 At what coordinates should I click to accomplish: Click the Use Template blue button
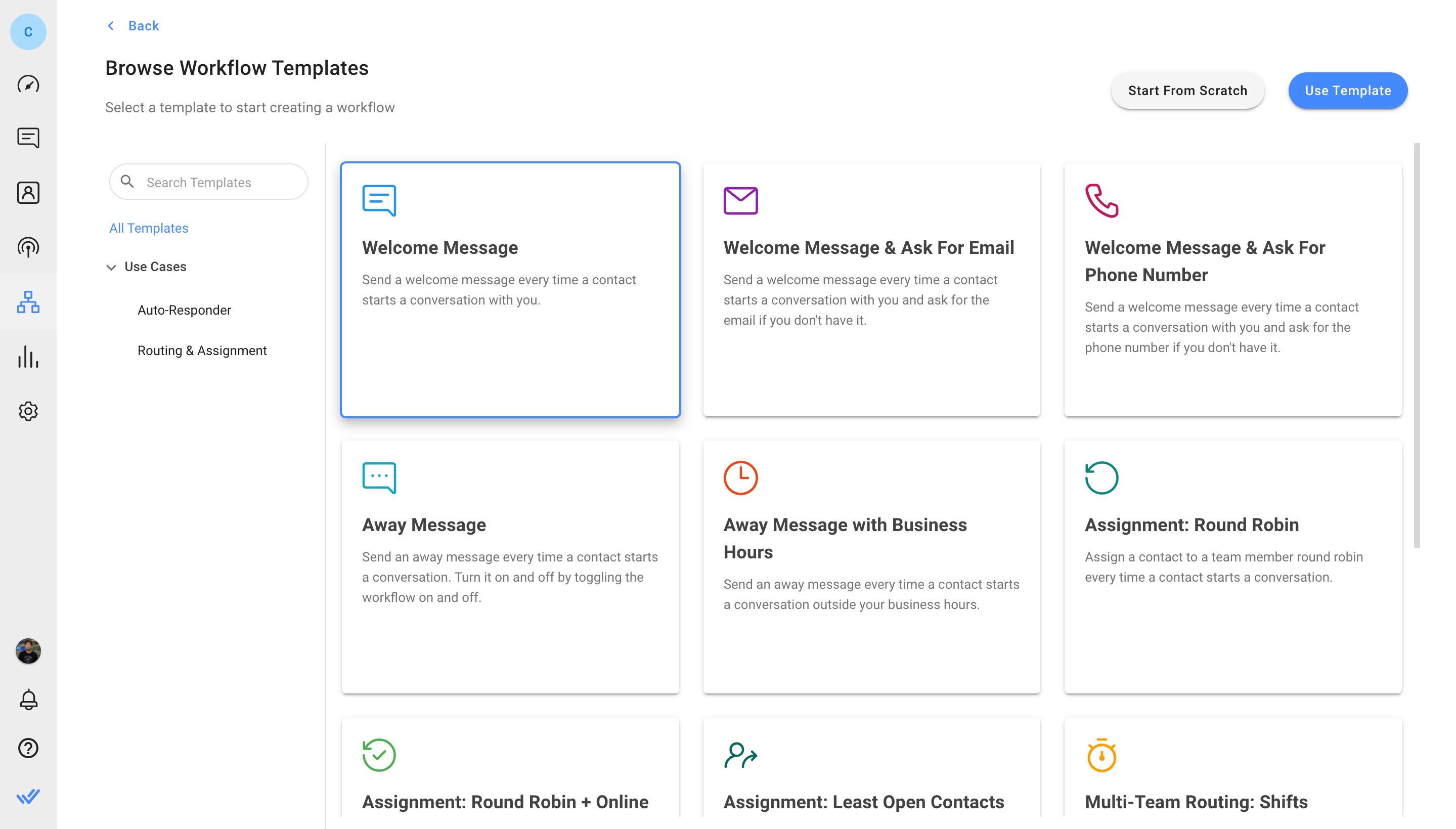point(1348,90)
